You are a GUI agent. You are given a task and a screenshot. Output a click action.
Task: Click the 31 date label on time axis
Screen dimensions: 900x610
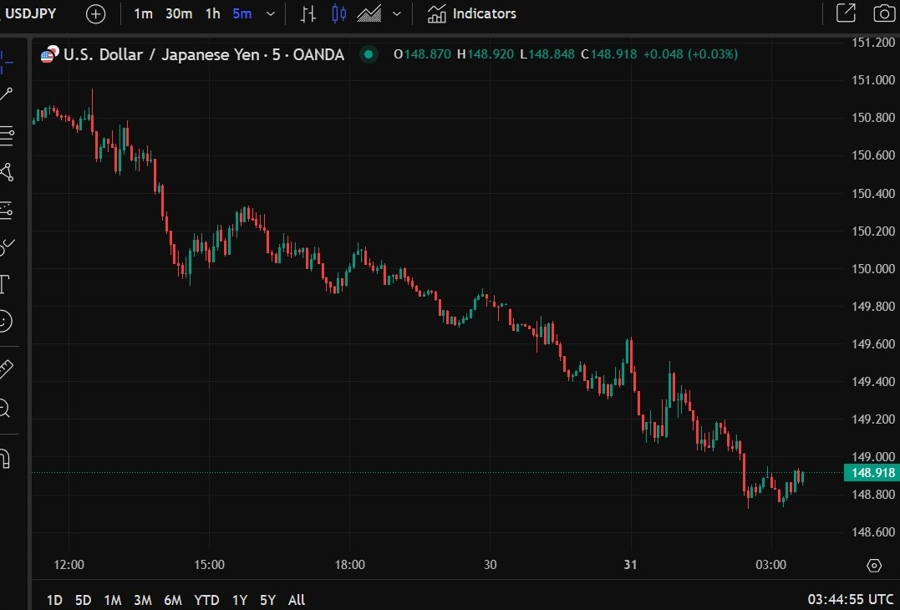630,565
